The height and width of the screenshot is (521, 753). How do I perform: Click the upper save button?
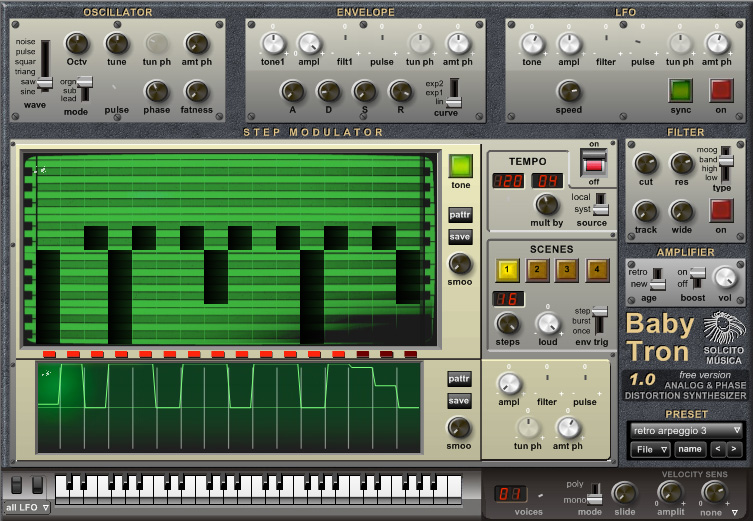coord(460,237)
